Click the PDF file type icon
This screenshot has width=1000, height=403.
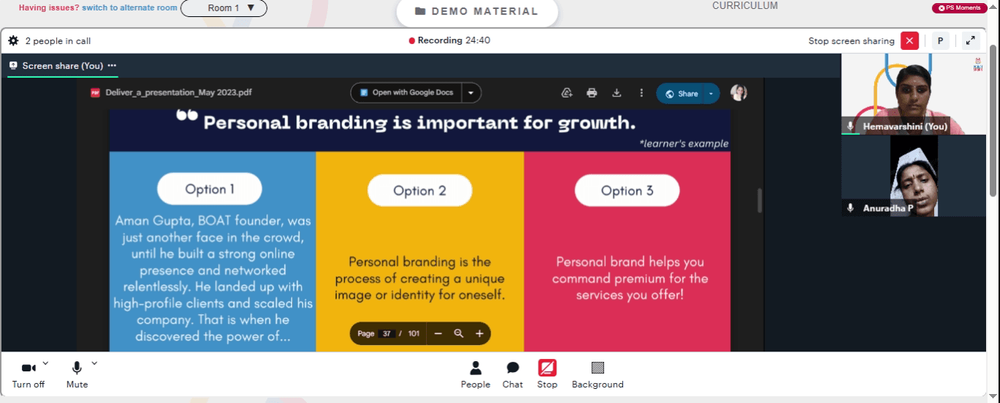(x=95, y=92)
